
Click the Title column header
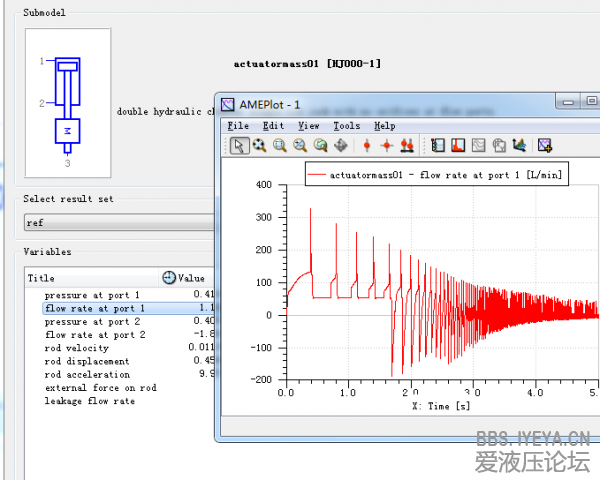tap(42, 278)
